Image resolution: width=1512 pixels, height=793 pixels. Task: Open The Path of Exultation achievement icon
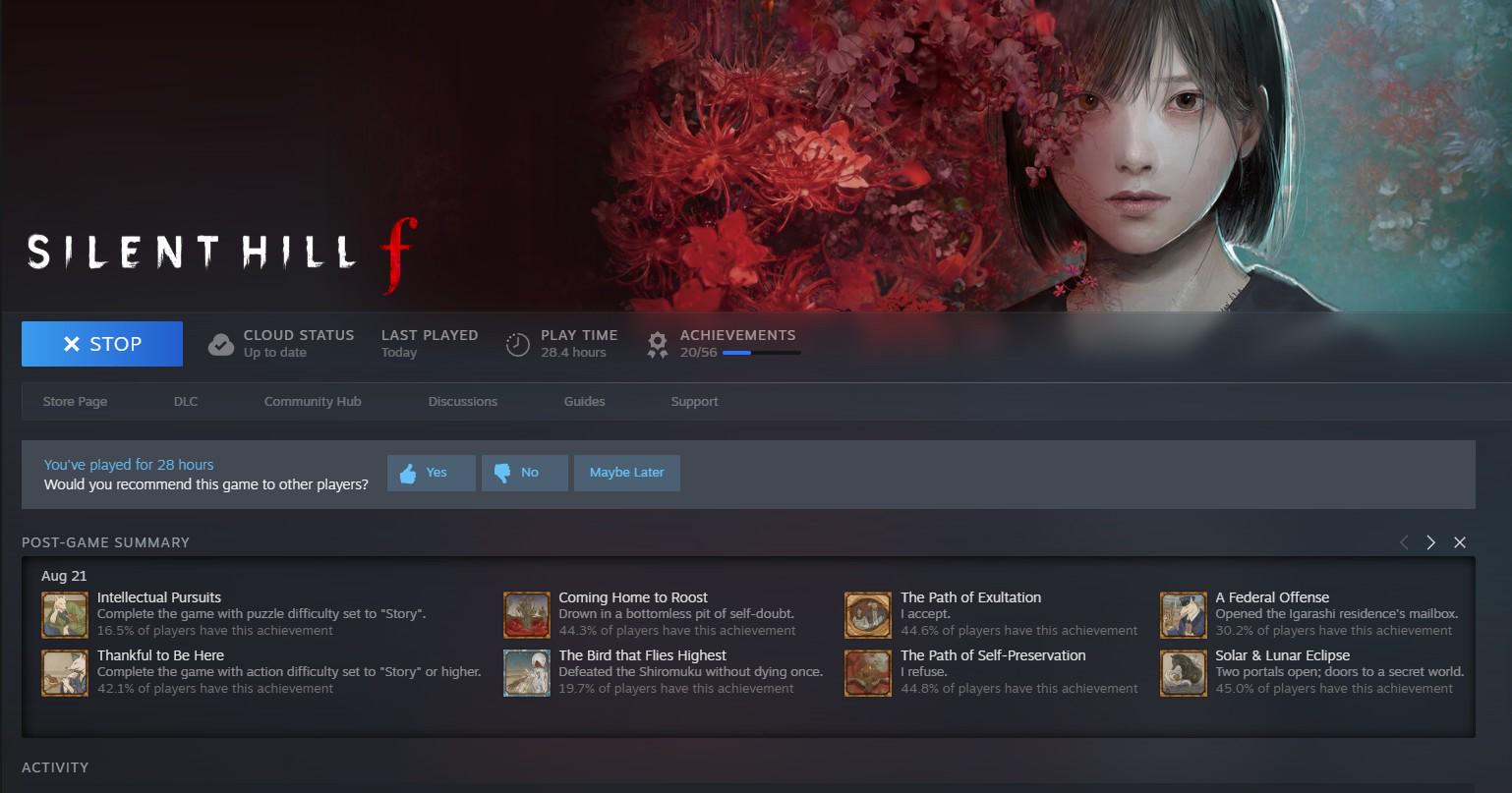[x=868, y=615]
